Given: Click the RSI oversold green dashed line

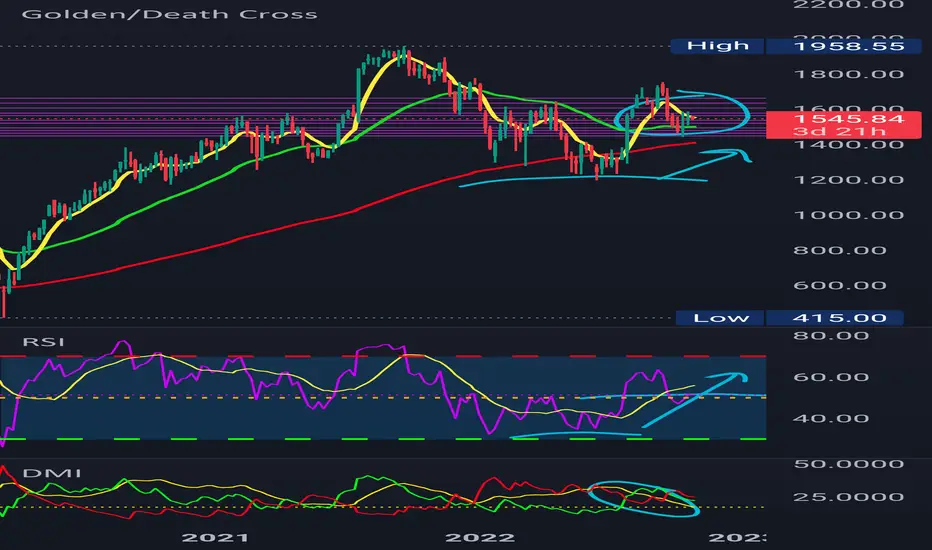Looking at the screenshot, I should pyautogui.click(x=383, y=439).
